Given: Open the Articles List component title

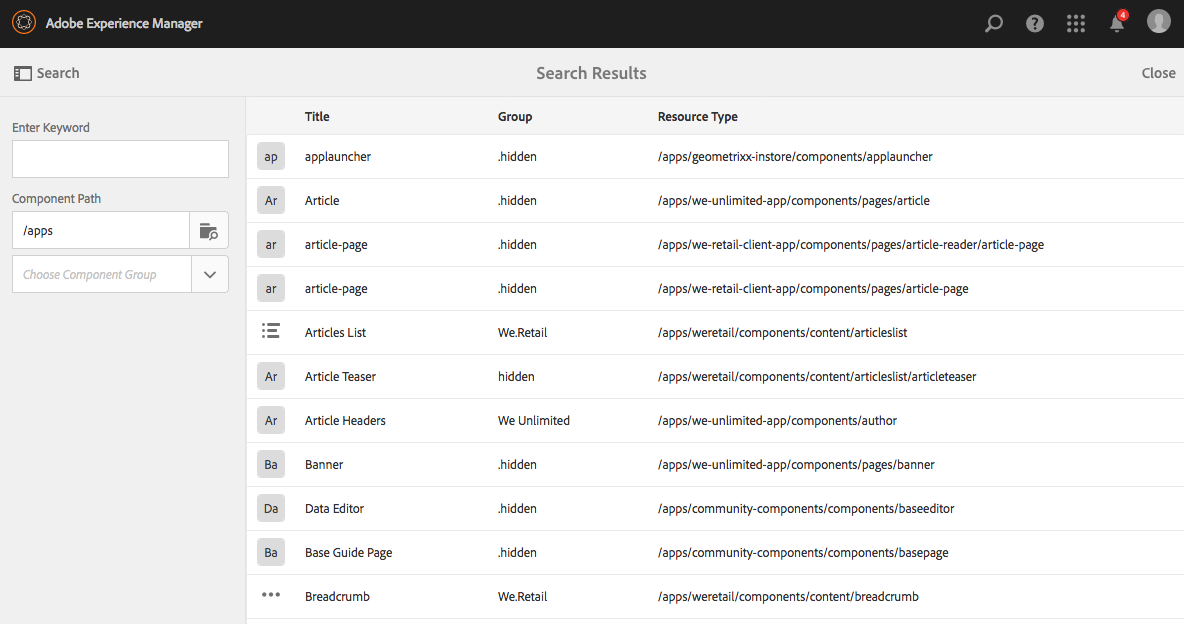Looking at the screenshot, I should pos(335,332).
